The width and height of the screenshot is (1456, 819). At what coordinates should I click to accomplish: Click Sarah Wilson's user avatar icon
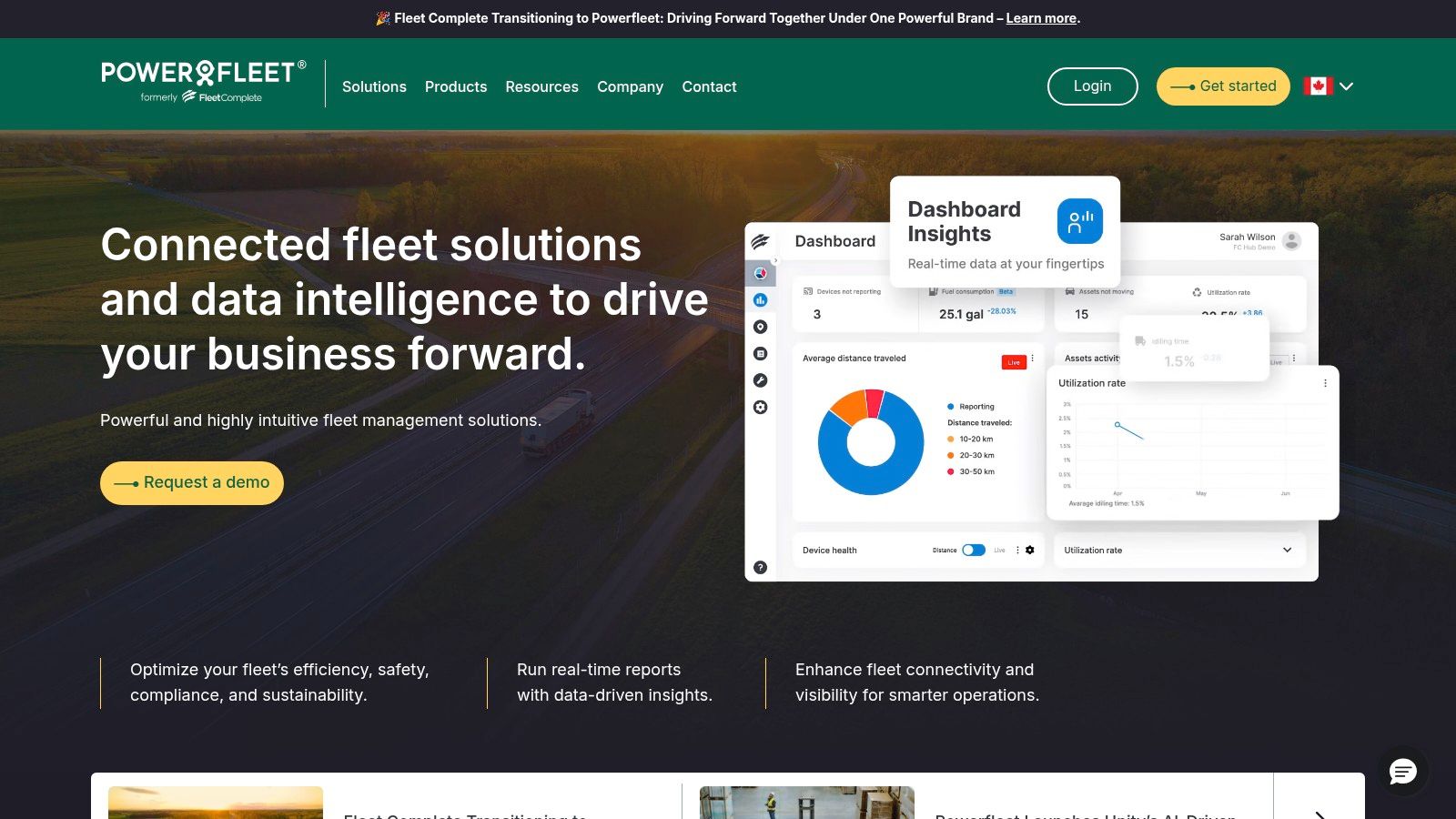(x=1291, y=241)
